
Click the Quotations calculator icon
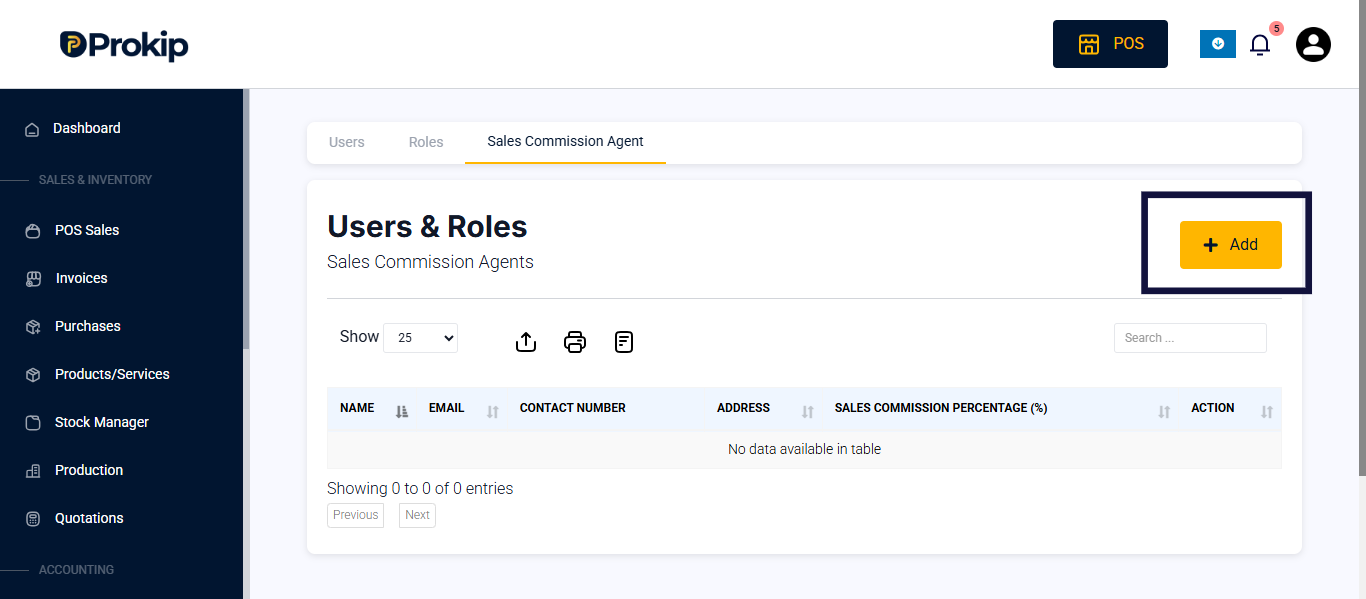(x=33, y=519)
